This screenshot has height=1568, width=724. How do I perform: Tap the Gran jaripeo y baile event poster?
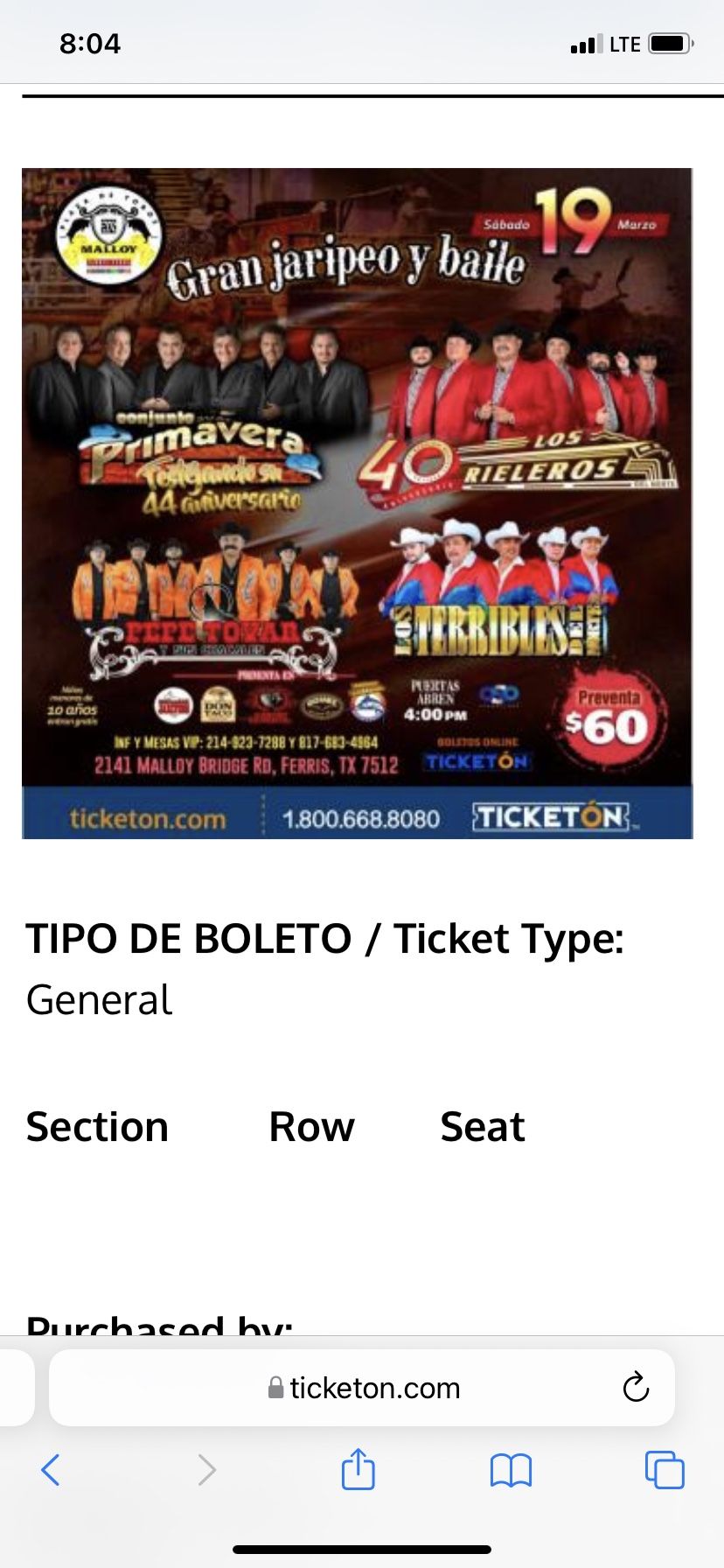358,503
